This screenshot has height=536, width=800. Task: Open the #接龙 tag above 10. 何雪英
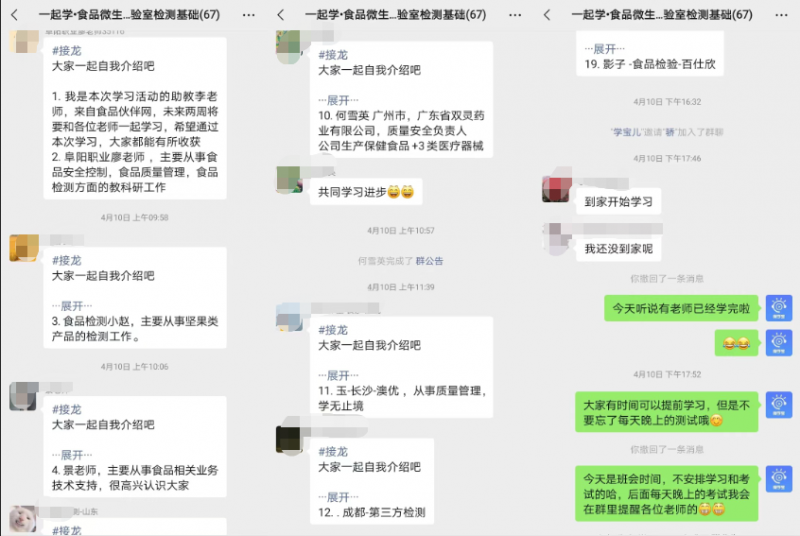[x=333, y=55]
